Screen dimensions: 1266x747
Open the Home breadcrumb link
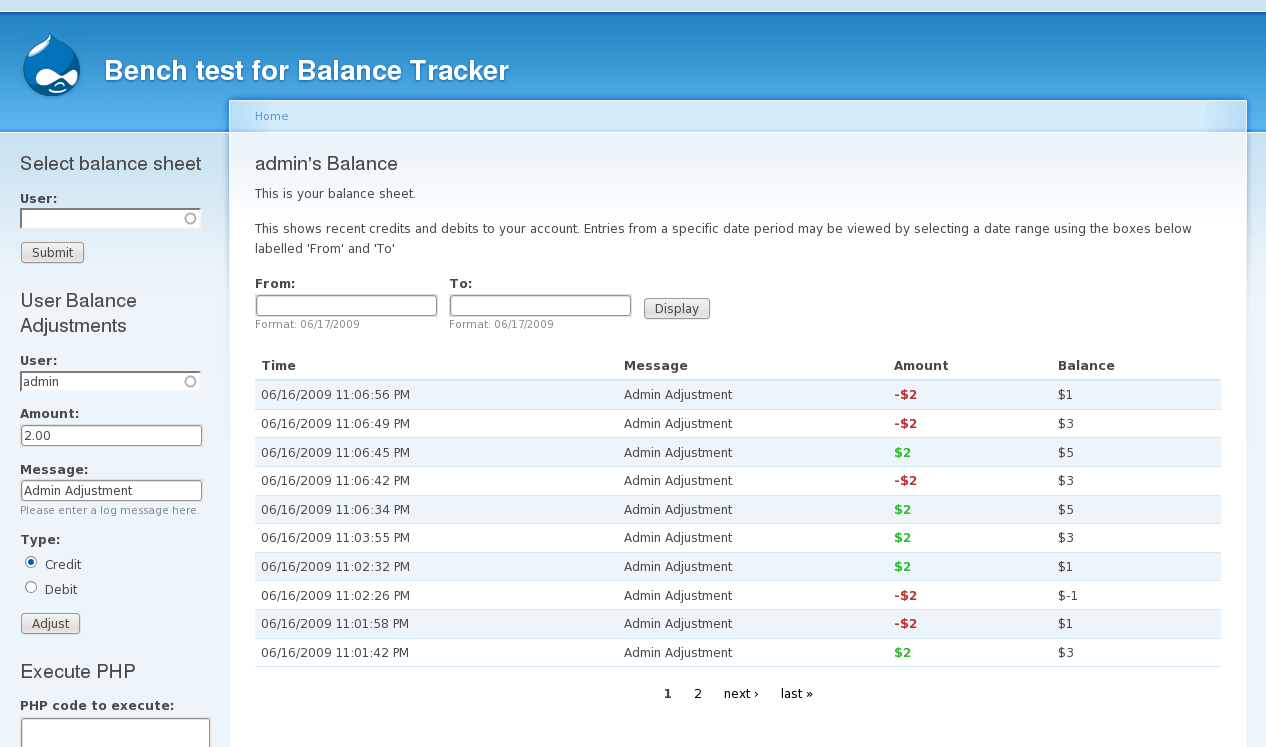271,116
